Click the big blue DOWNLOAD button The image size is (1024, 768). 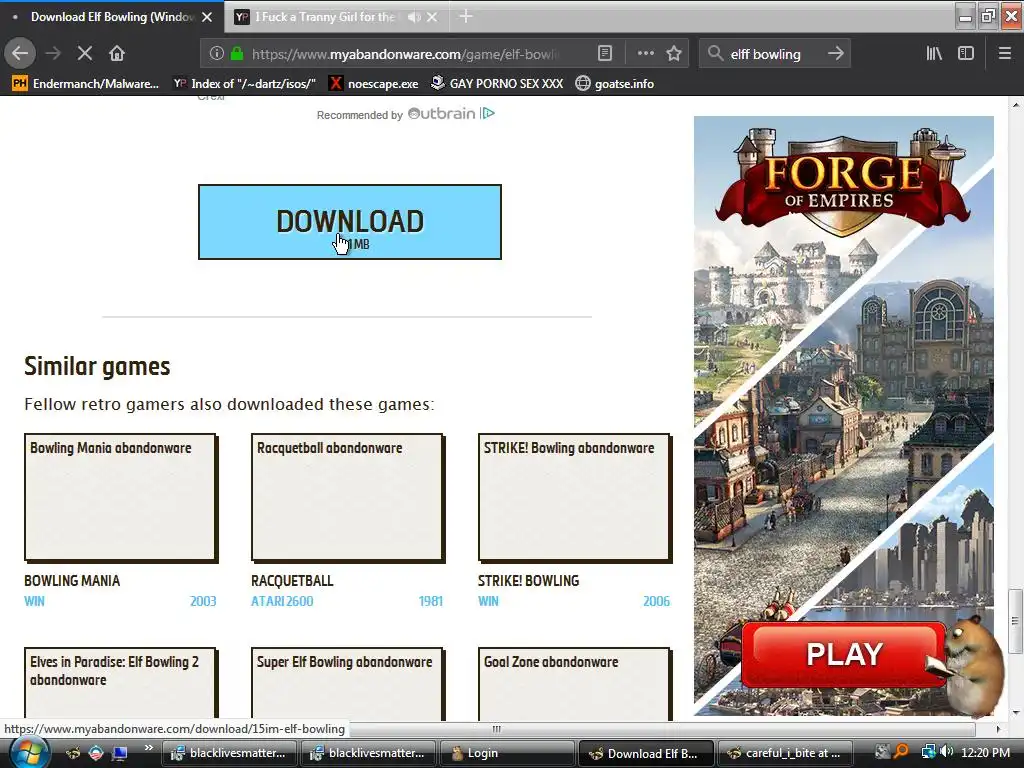pyautogui.click(x=349, y=222)
